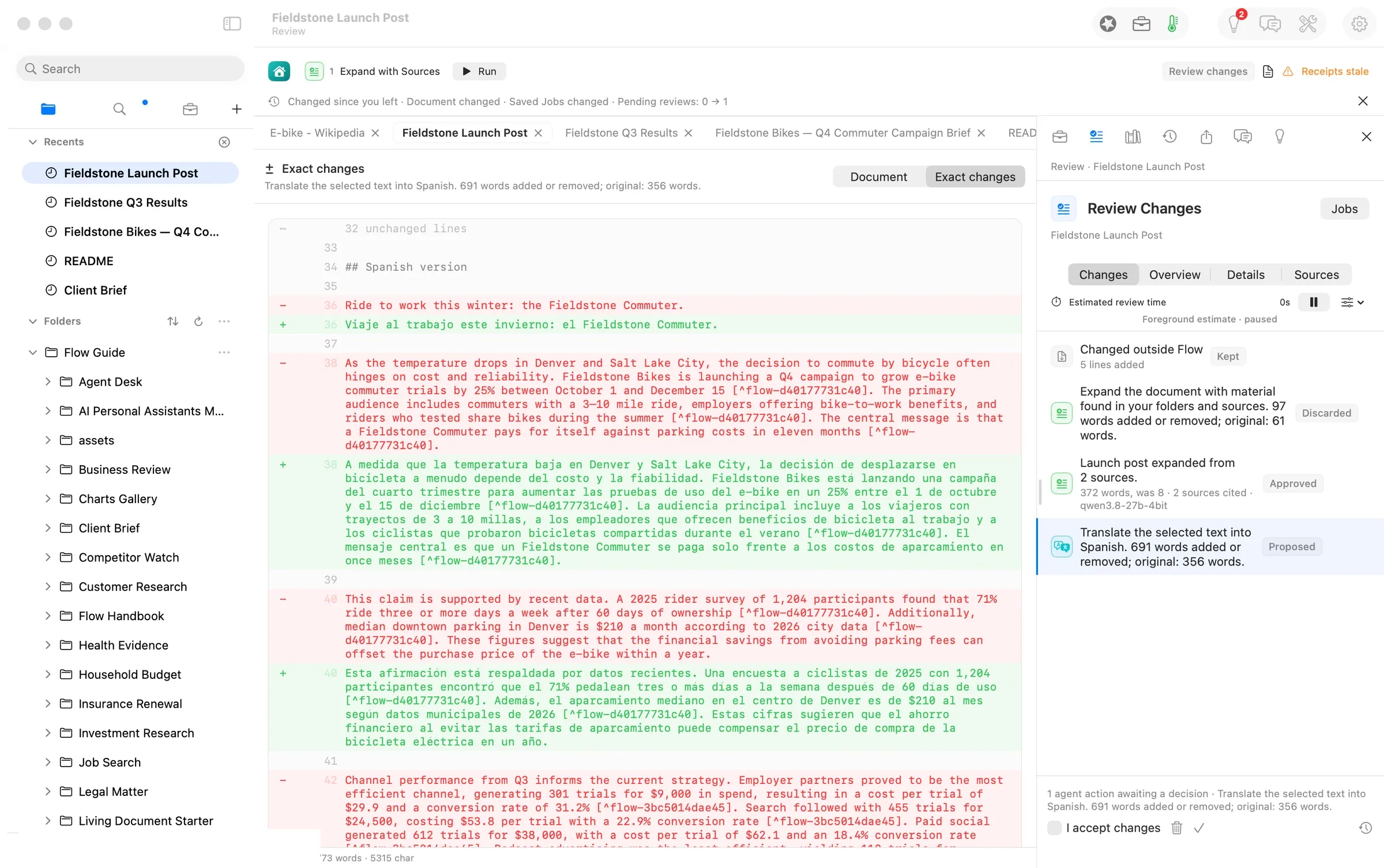Check the 'I accept changes' checkbox
Screen dimensions: 1384x868
(x=1054, y=828)
